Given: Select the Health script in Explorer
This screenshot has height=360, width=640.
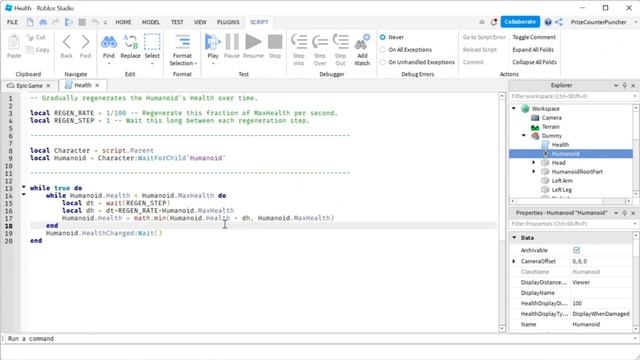Looking at the screenshot, I should (x=560, y=144).
